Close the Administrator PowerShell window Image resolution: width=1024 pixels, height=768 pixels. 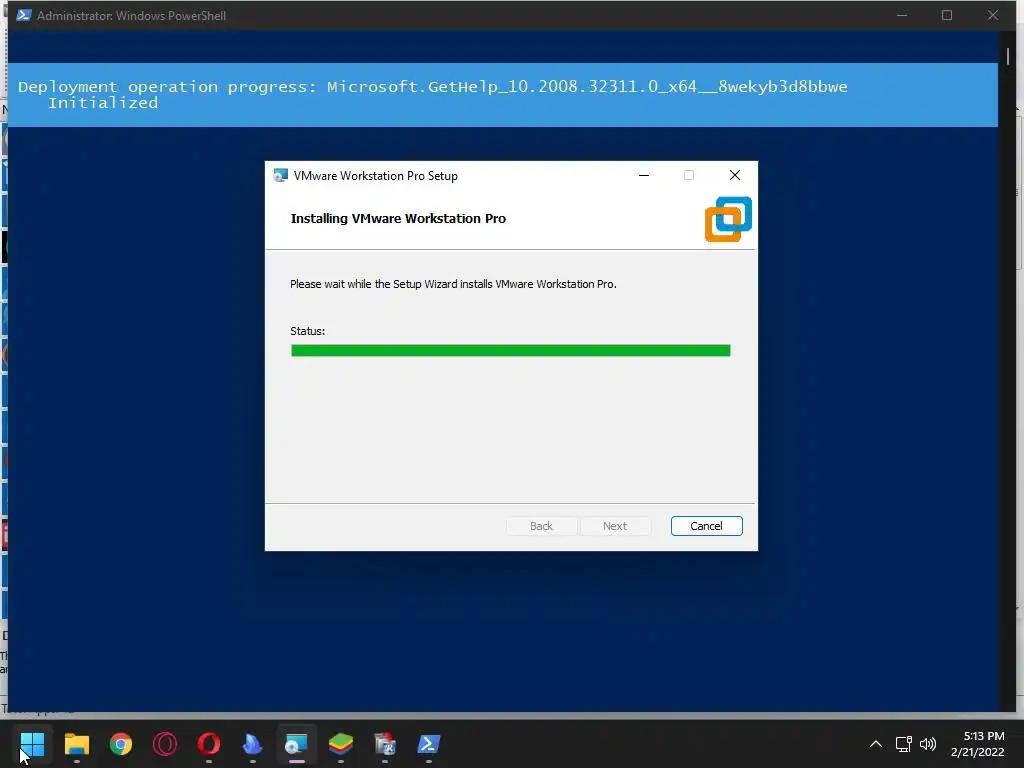pyautogui.click(x=993, y=15)
